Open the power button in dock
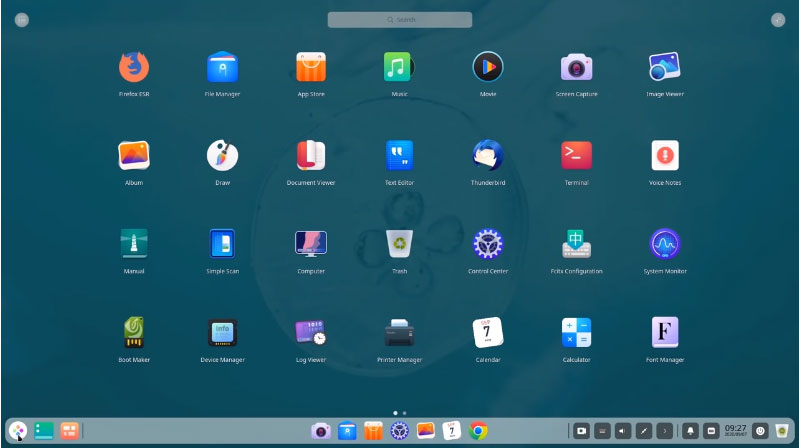799x448 pixels. pyautogui.click(x=760, y=431)
